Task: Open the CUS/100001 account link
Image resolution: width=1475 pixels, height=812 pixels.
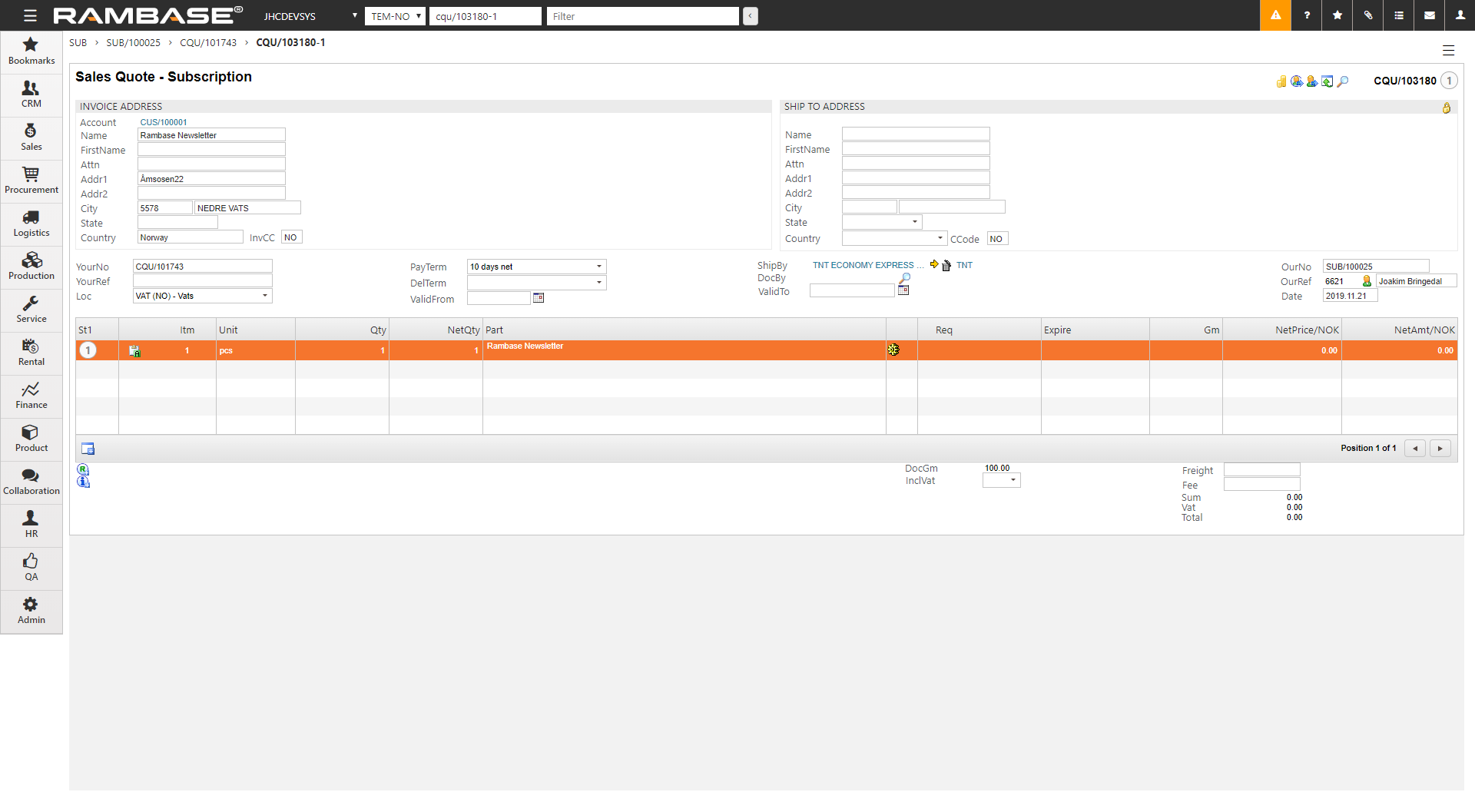Action: [x=164, y=122]
